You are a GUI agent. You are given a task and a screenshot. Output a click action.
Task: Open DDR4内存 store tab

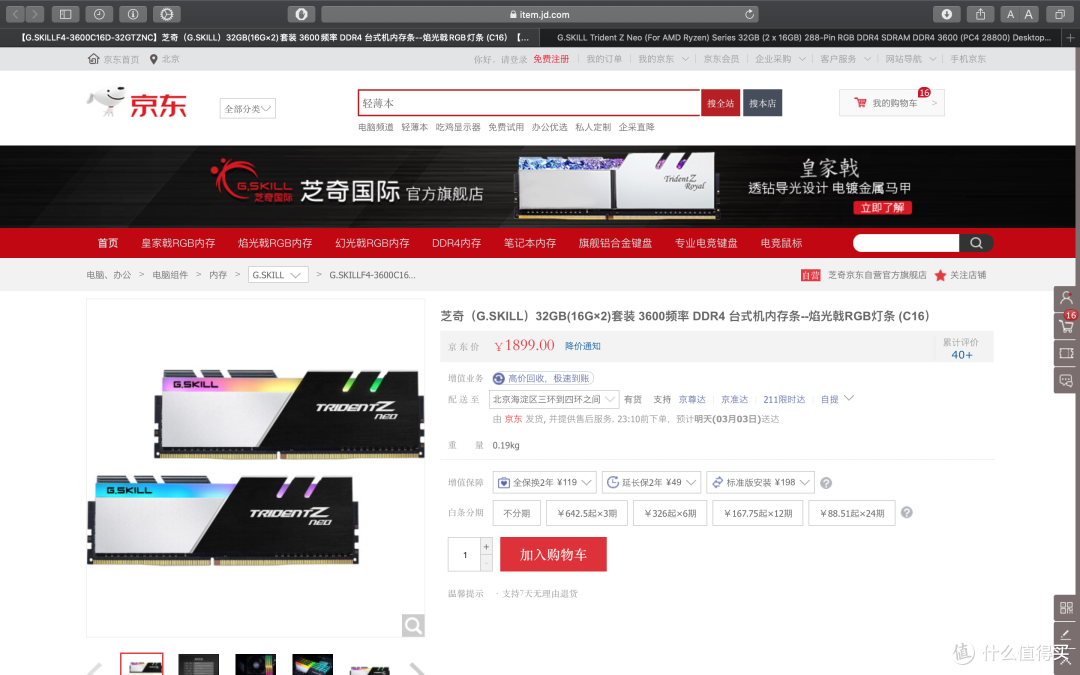point(456,243)
